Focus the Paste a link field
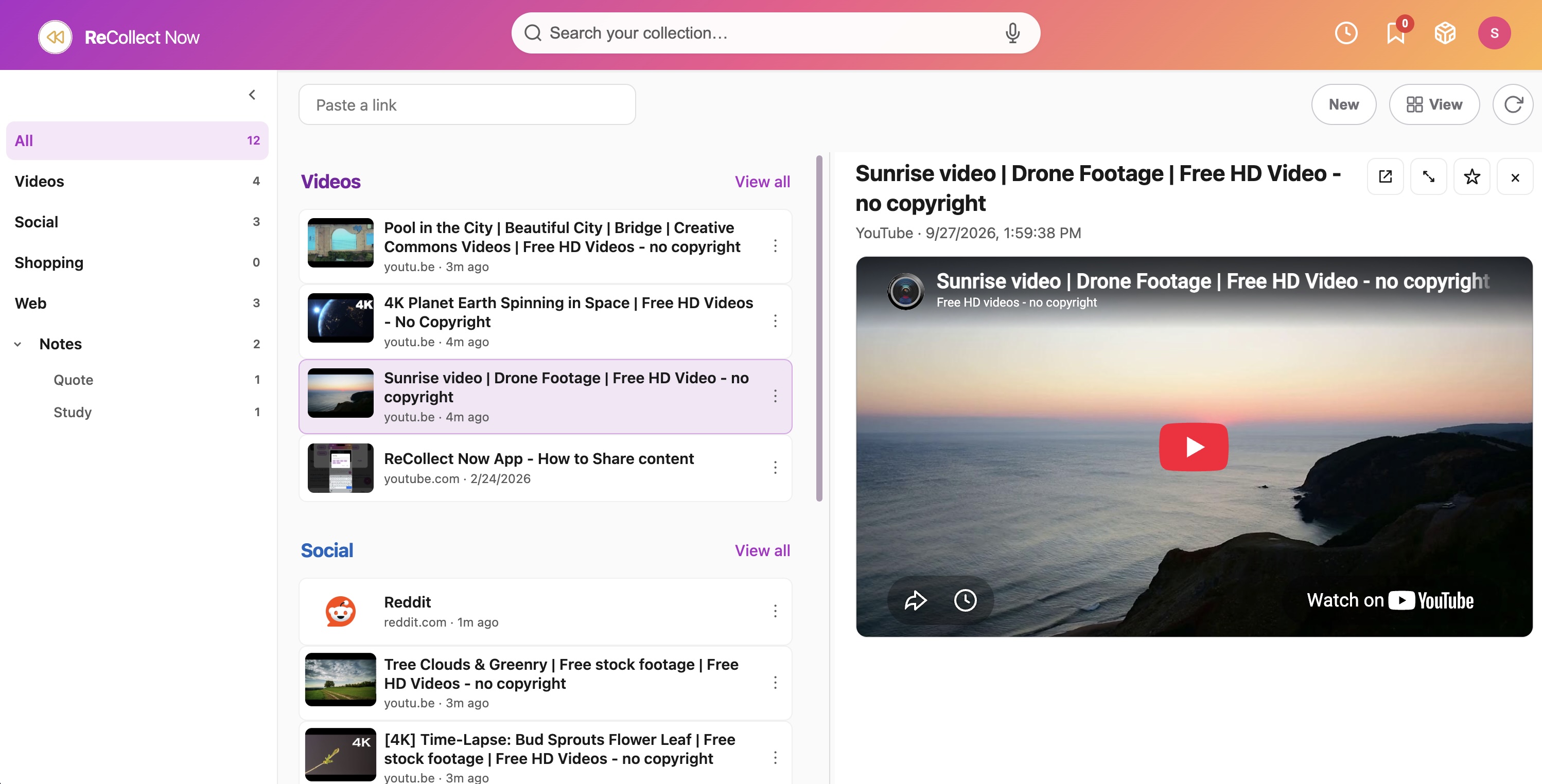The image size is (1542, 784). (x=467, y=105)
